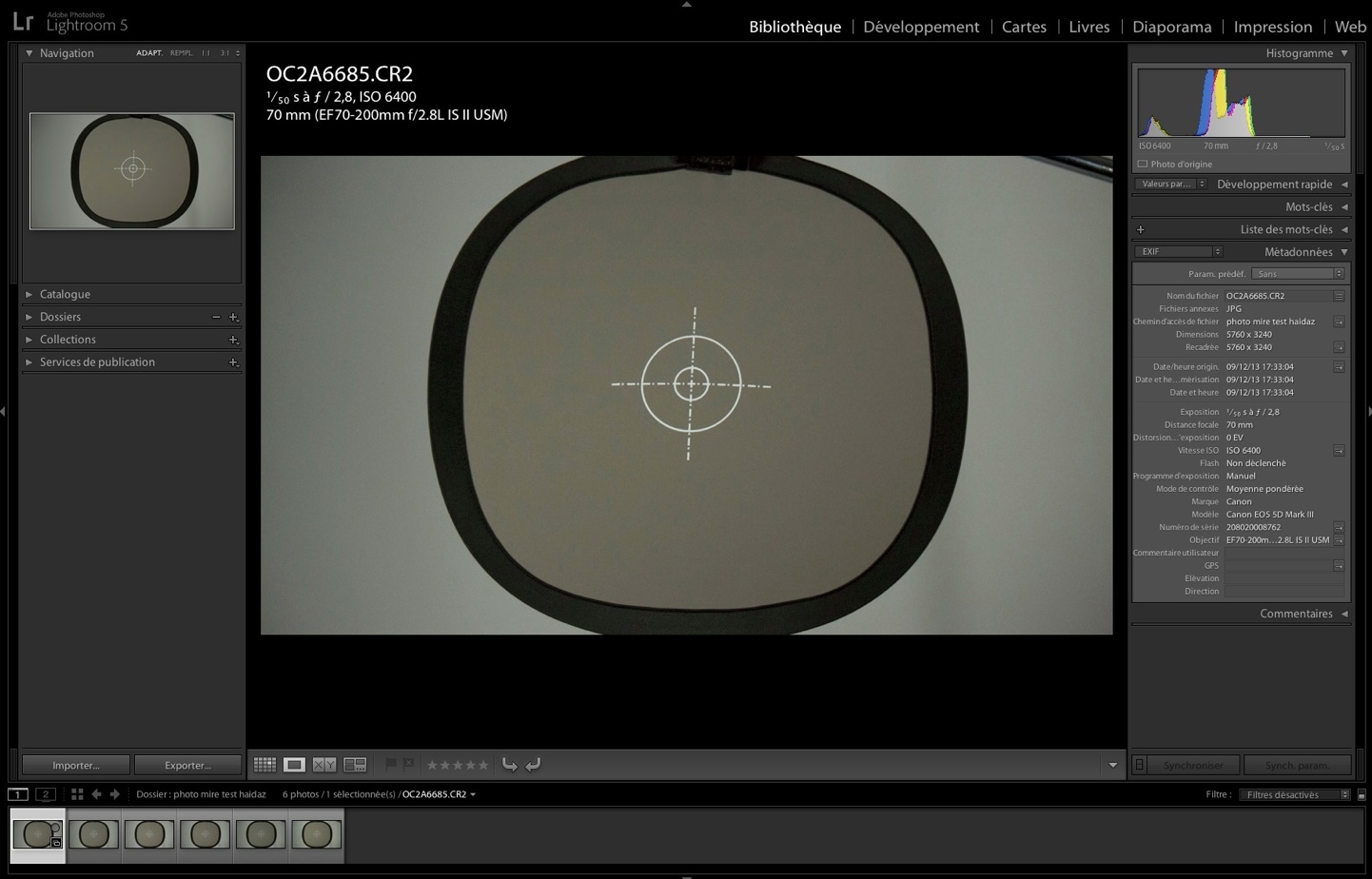Switch to the Développement module
The width and height of the screenshot is (1372, 879).
pyautogui.click(x=920, y=27)
